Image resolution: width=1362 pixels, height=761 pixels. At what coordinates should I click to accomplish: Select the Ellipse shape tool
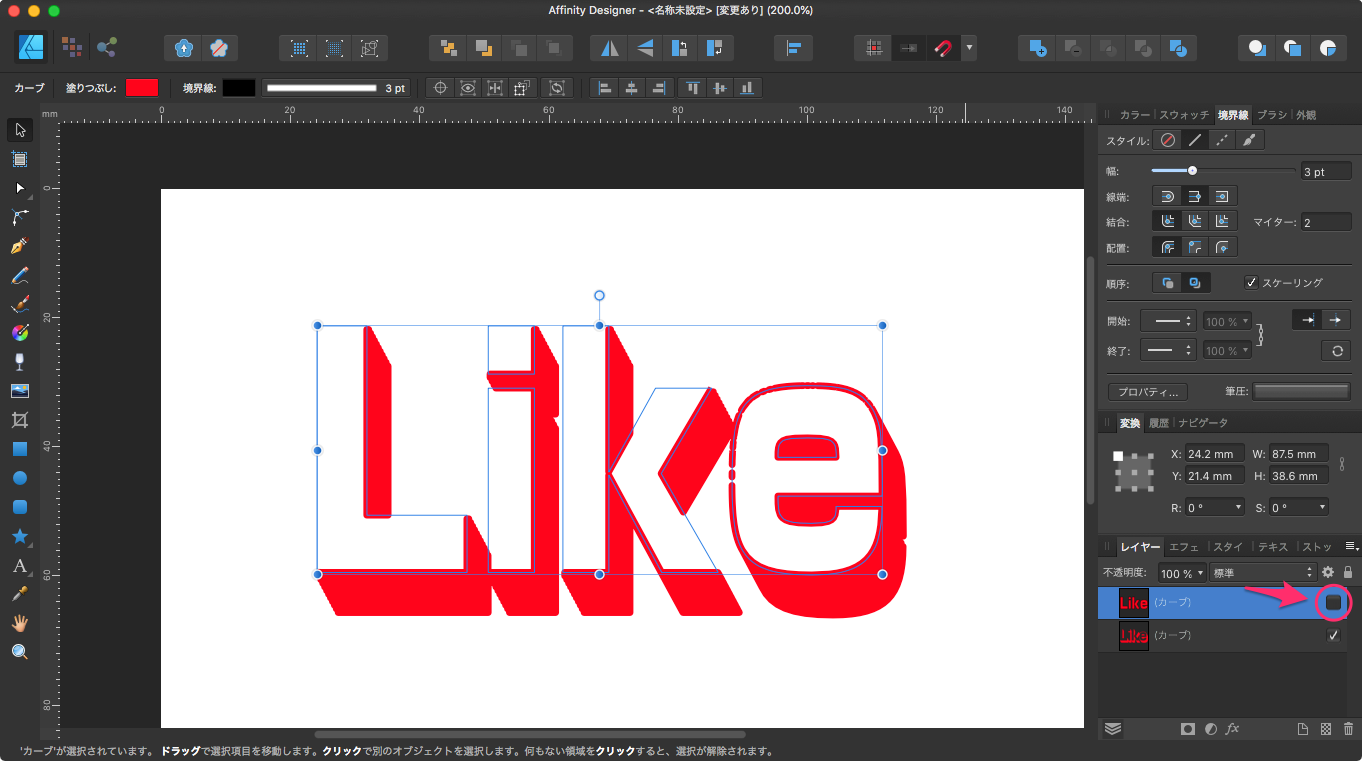(x=19, y=478)
